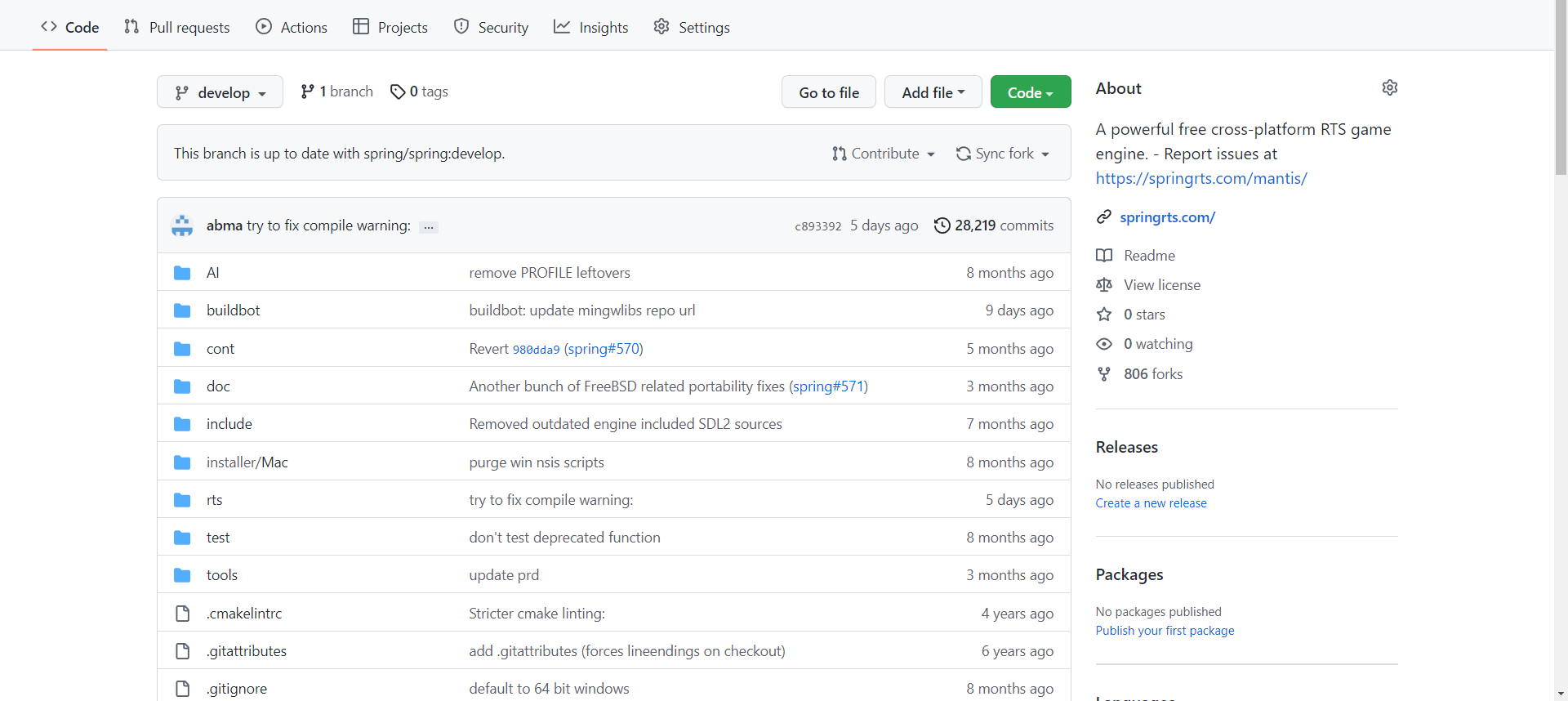Click the commit history clock icon
Viewport: 1568px width, 701px height.
[942, 225]
